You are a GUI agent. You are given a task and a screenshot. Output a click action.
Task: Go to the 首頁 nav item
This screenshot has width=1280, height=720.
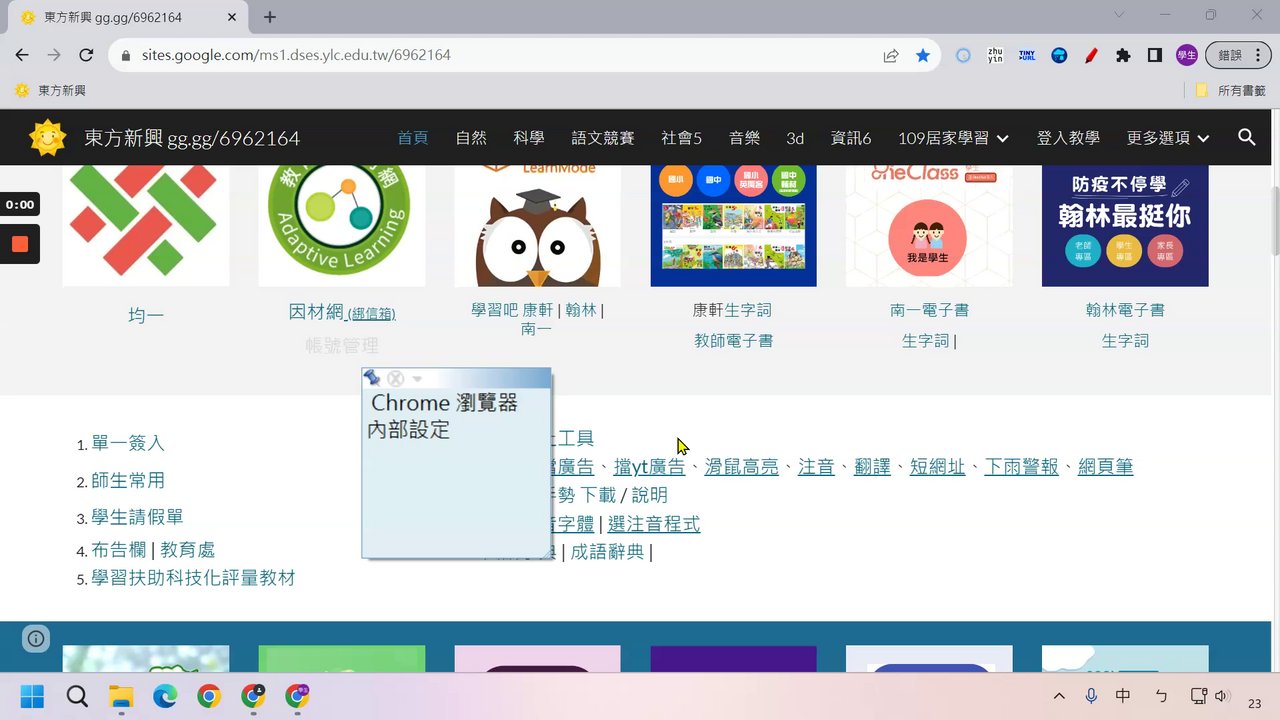413,138
